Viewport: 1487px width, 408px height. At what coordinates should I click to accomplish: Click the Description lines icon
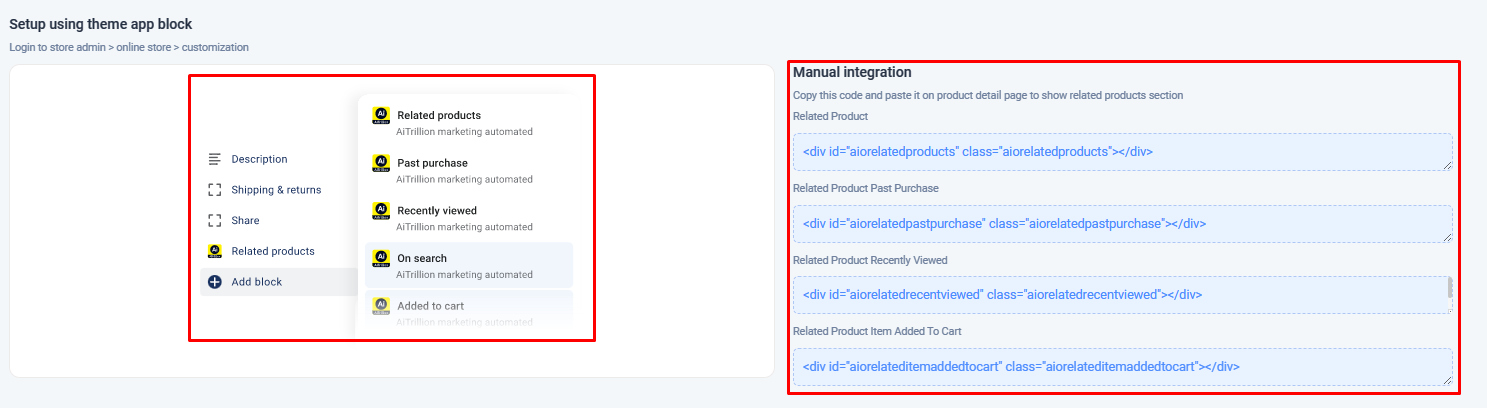(214, 159)
